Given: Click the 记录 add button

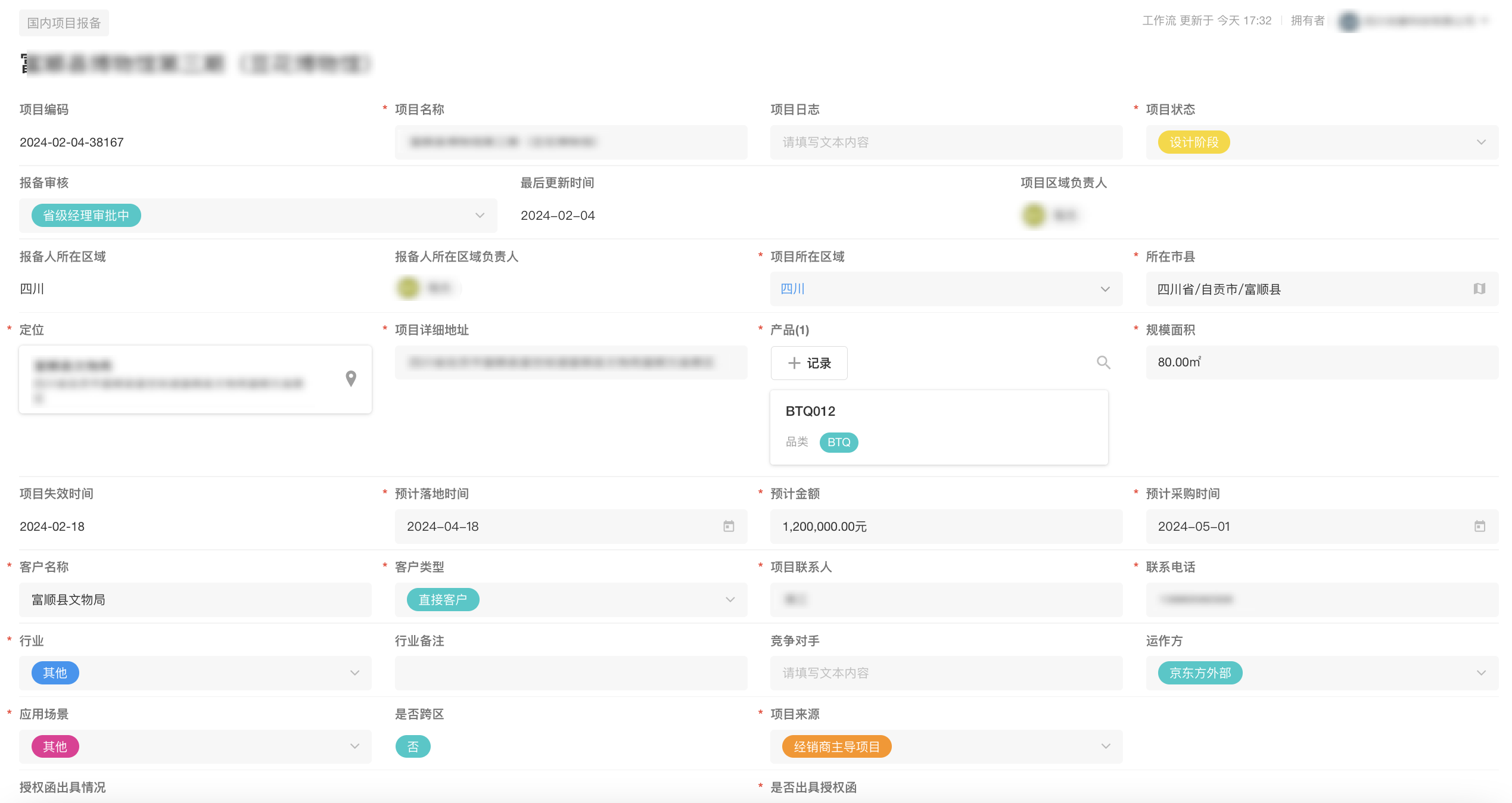Looking at the screenshot, I should 809,363.
